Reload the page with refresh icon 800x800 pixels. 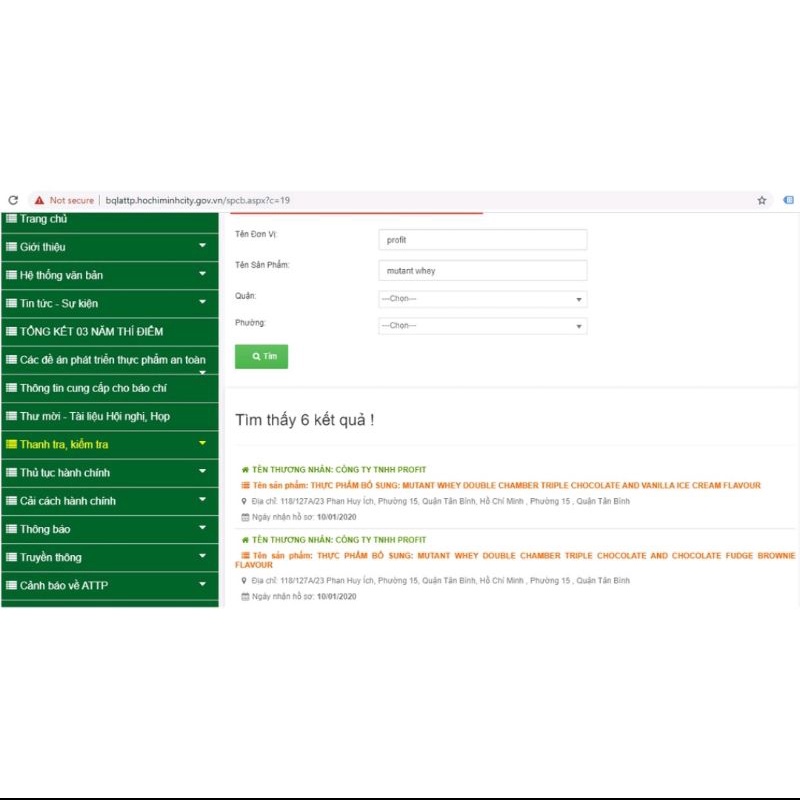13,200
